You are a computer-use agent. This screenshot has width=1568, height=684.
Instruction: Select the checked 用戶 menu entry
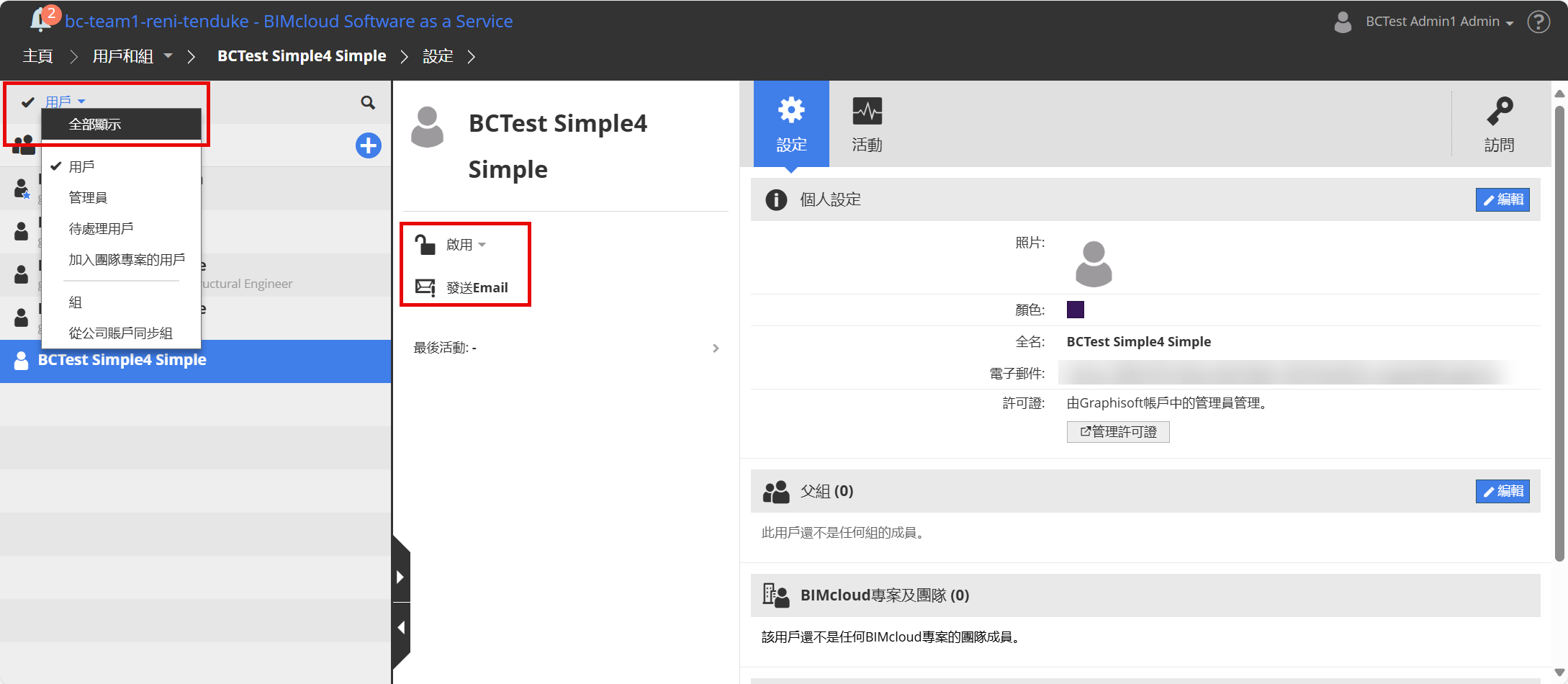coord(121,167)
